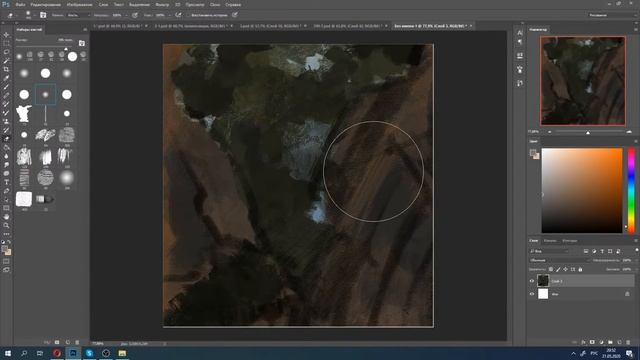Toggle pressure for opacity button
This screenshot has width=640, height=360.
point(135,15)
